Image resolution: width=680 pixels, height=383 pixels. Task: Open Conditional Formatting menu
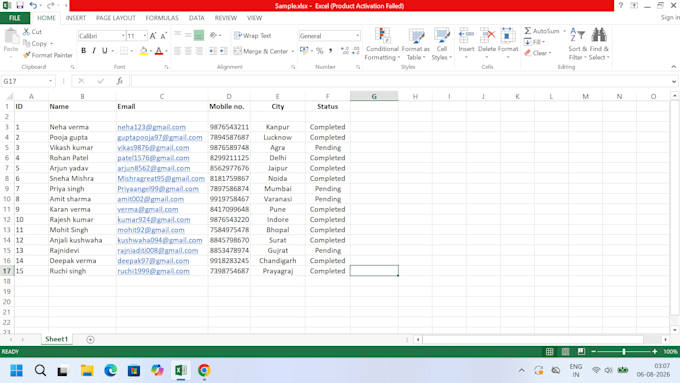382,44
